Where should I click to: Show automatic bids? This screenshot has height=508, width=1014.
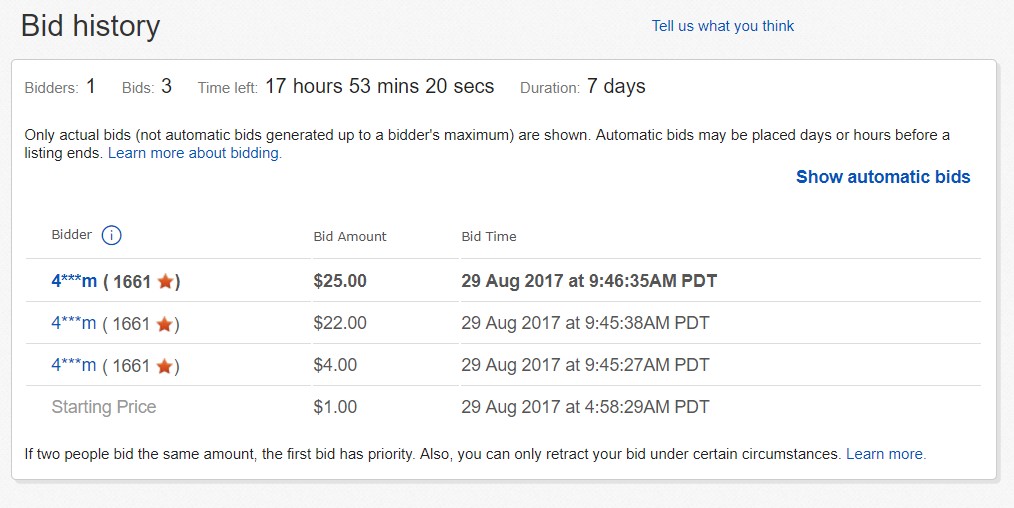point(883,177)
